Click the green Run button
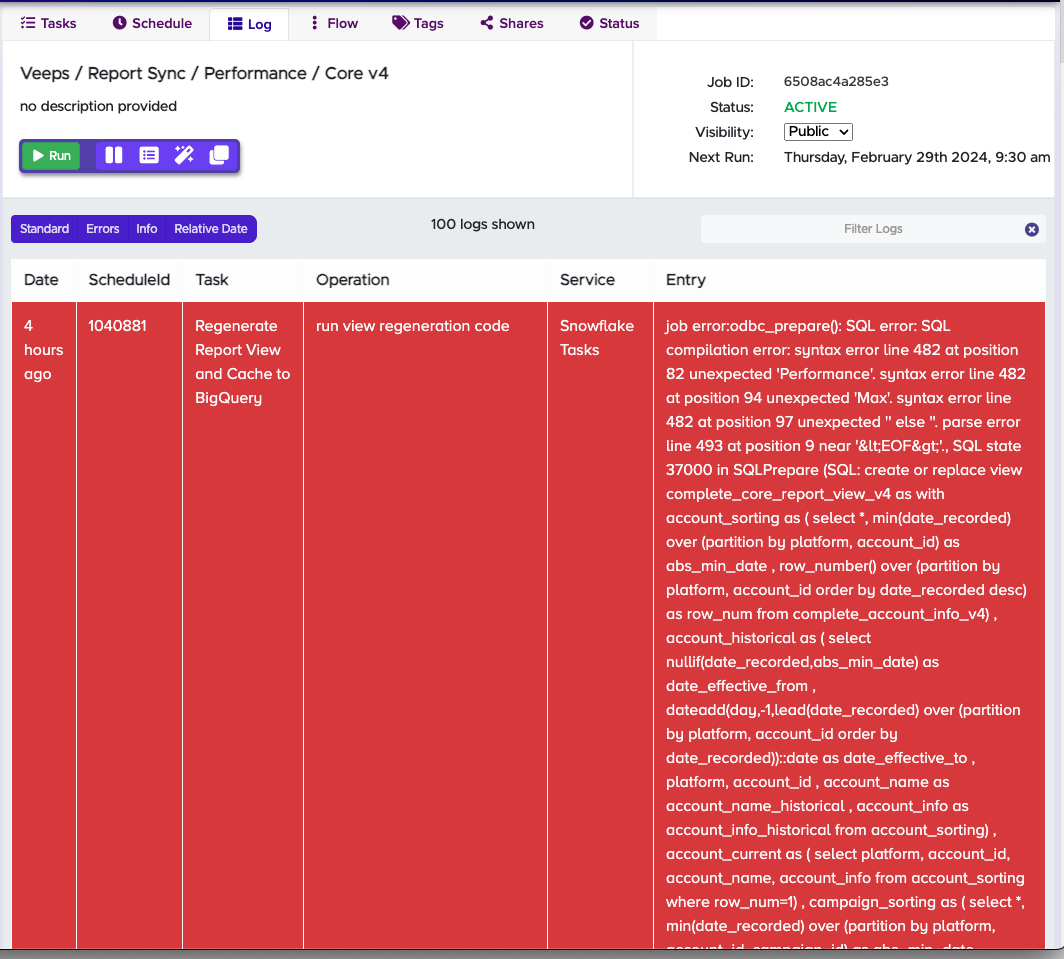Image resolution: width=1064 pixels, height=959 pixels. coord(52,155)
